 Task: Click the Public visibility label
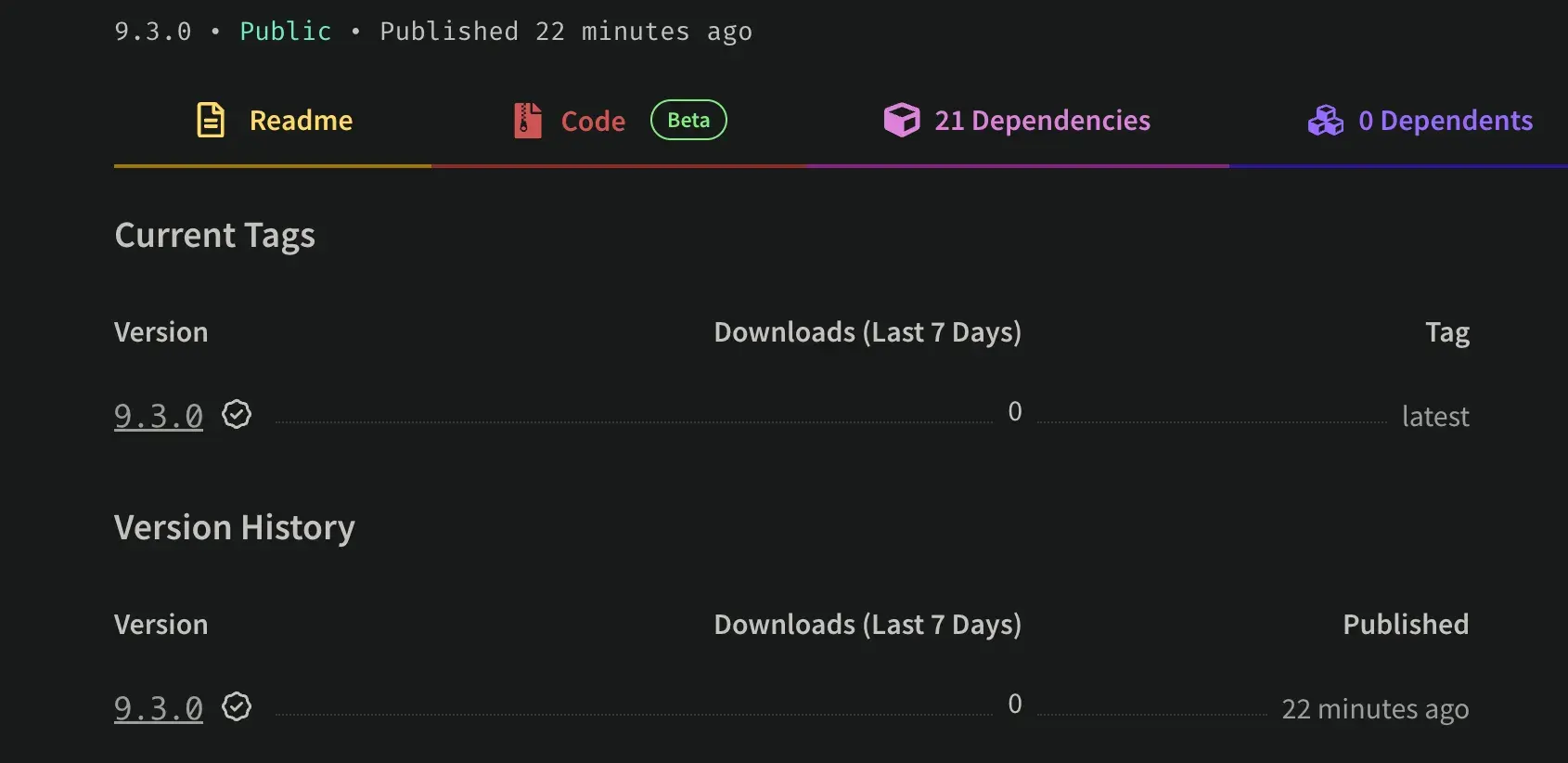point(285,31)
